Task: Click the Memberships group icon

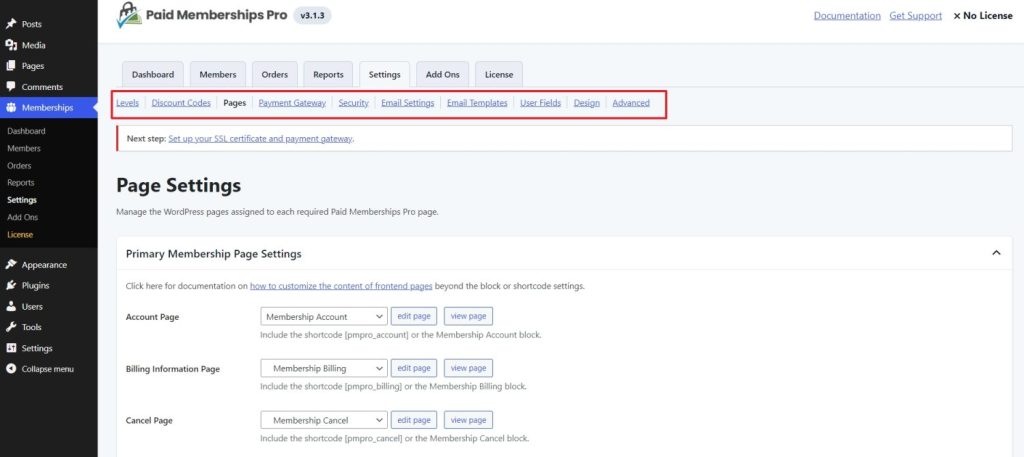Action: click(10, 108)
